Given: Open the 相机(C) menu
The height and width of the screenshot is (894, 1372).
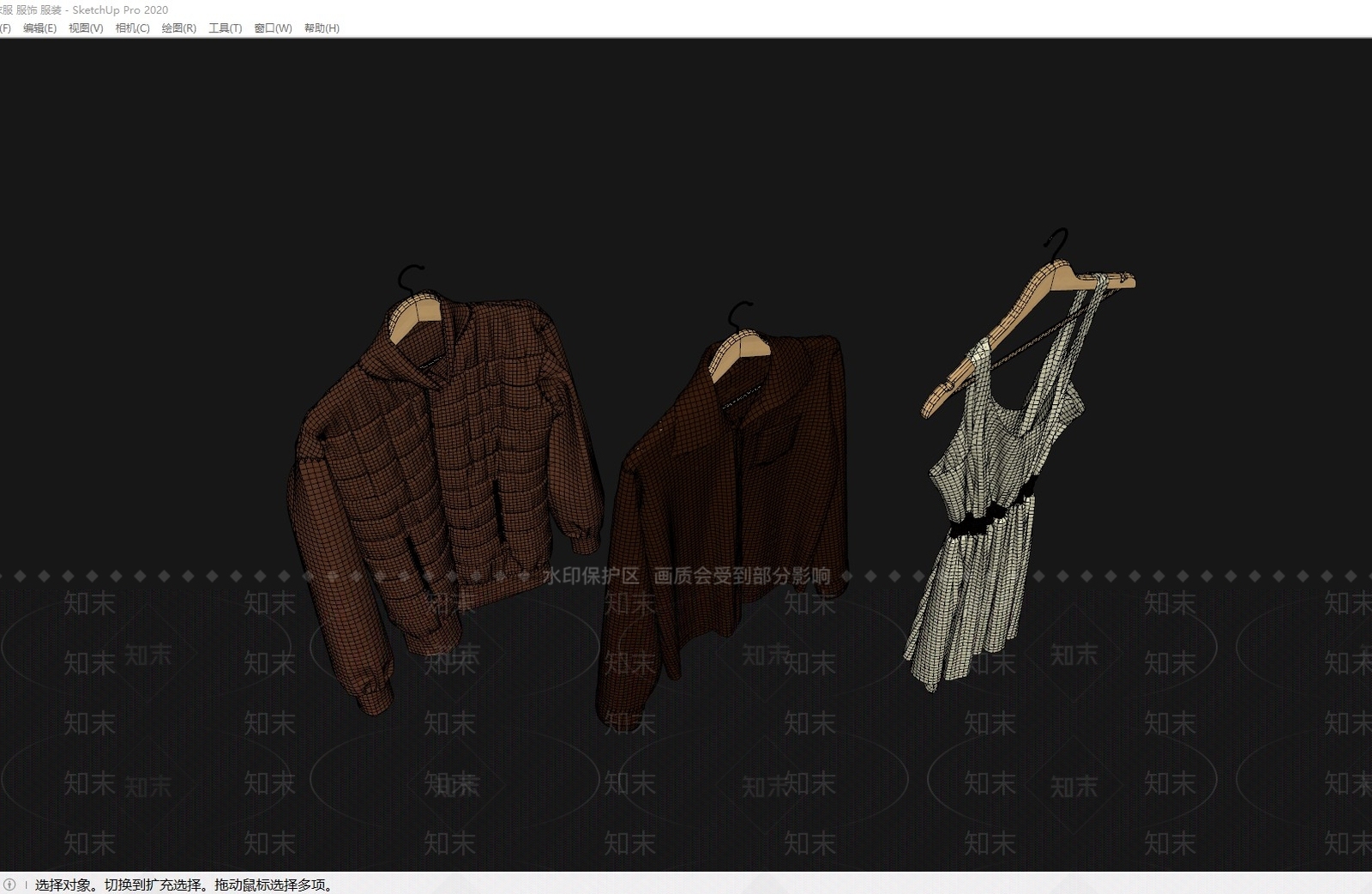Looking at the screenshot, I should click(x=132, y=28).
